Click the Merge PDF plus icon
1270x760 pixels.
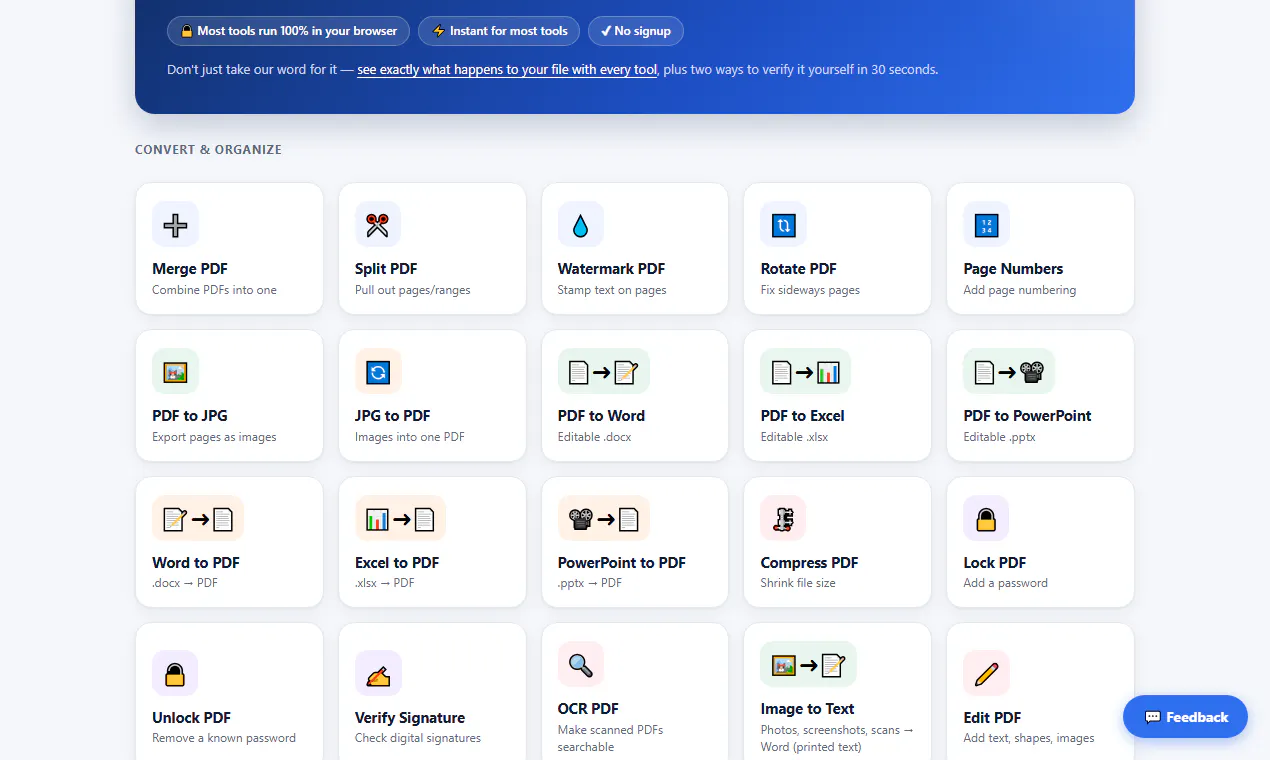[x=175, y=225]
